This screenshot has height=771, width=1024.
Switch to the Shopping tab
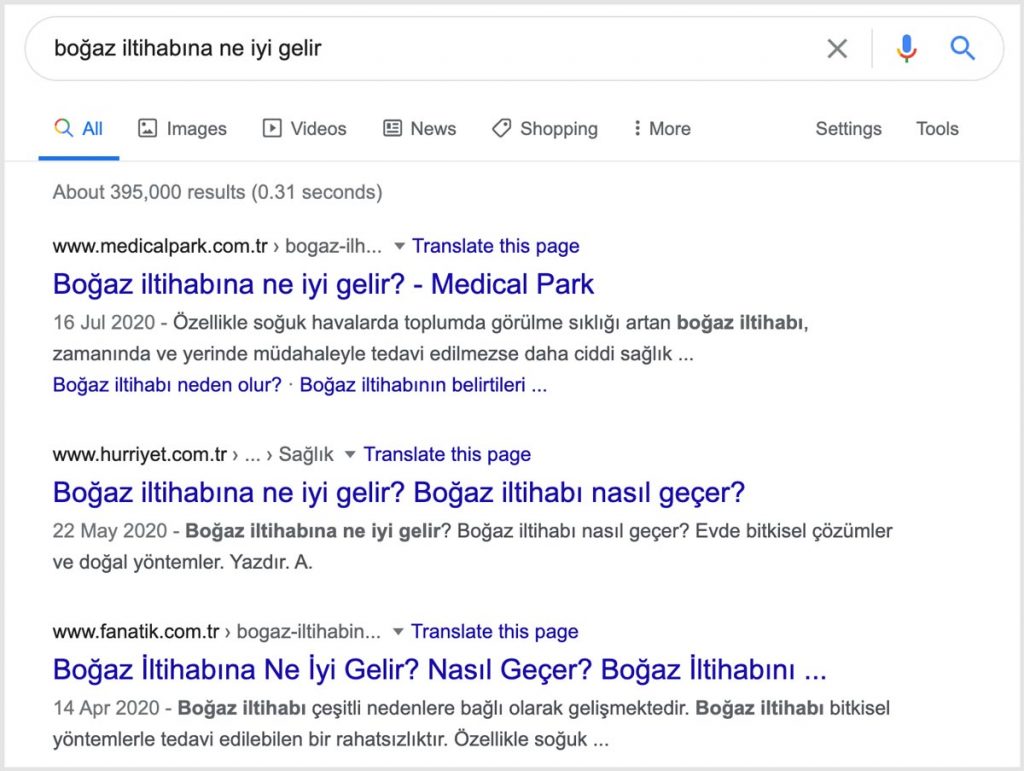coord(558,129)
